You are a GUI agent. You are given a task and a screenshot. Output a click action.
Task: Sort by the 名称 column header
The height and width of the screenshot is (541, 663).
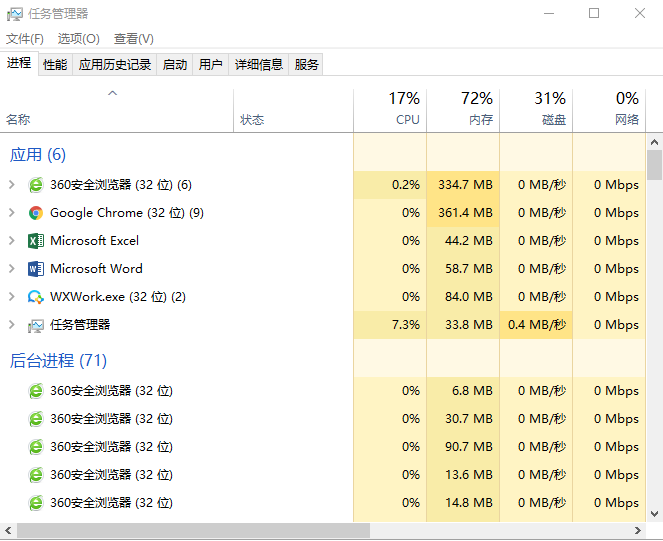[117, 111]
